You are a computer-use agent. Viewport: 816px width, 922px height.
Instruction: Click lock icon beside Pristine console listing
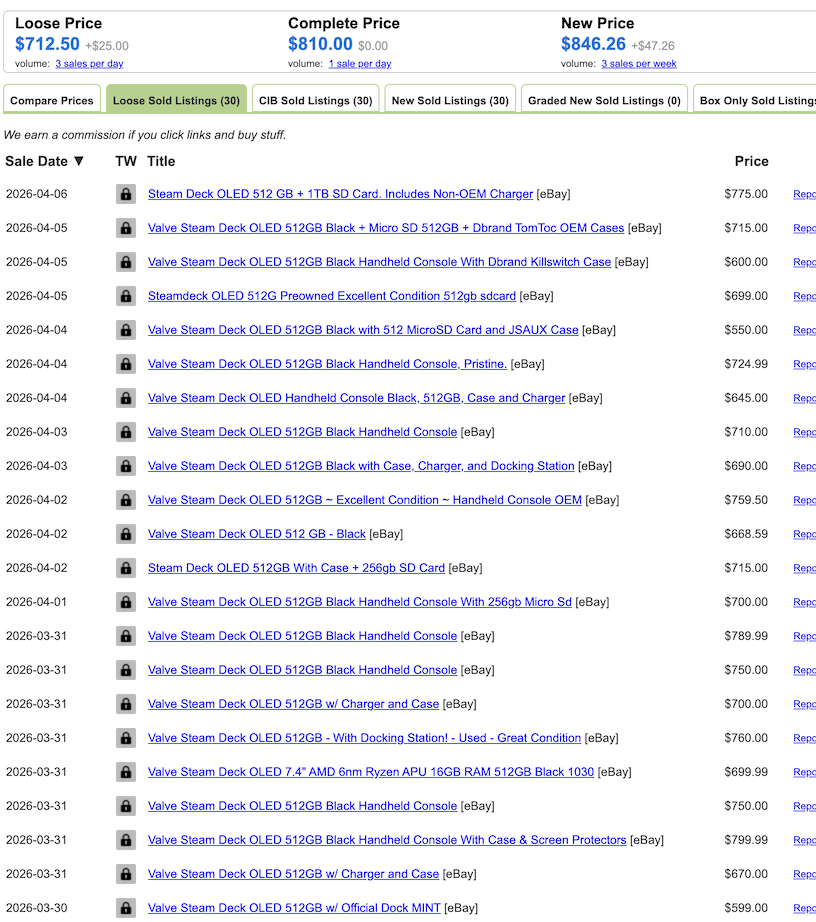click(126, 364)
